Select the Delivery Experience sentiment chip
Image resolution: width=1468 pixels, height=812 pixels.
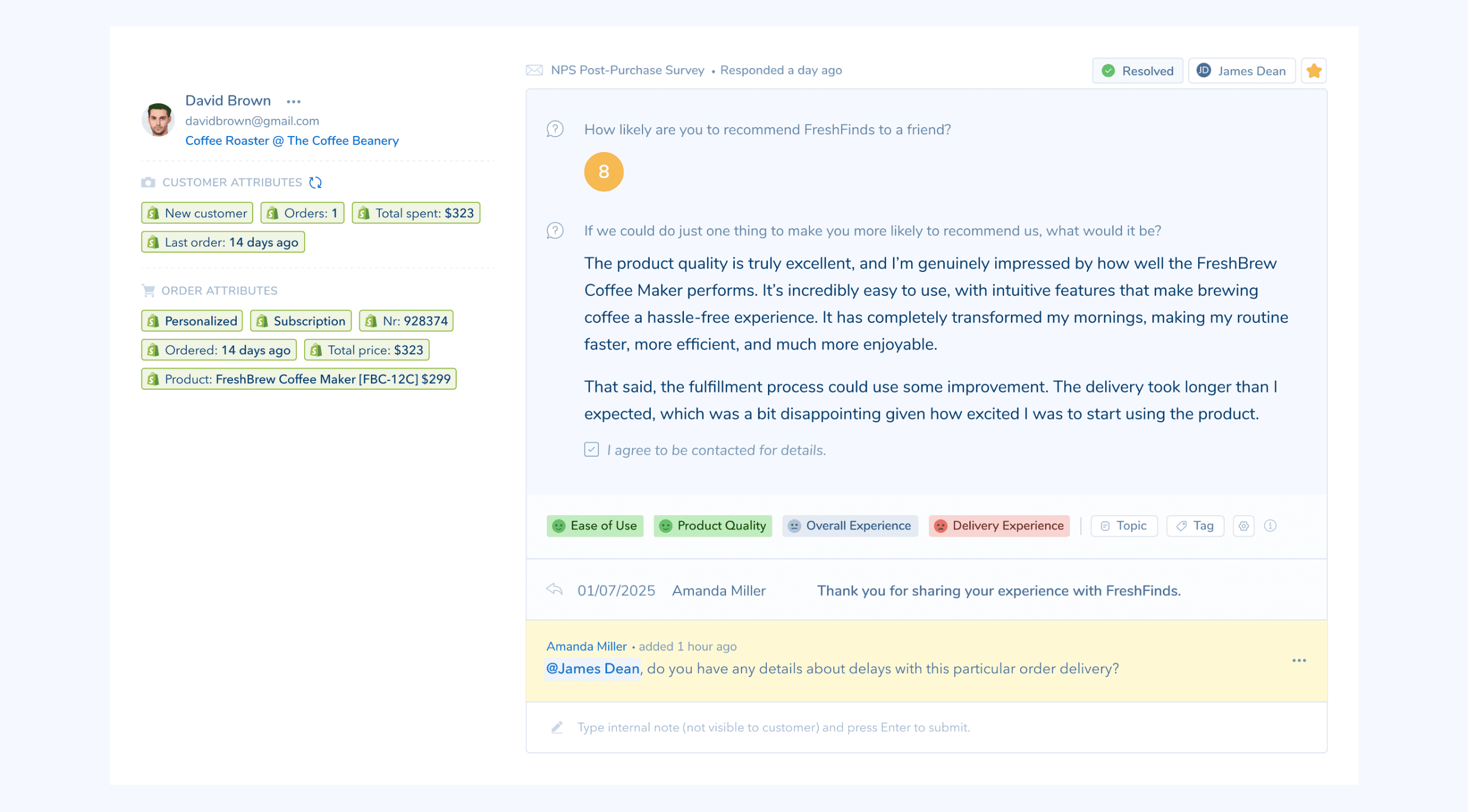coord(998,525)
